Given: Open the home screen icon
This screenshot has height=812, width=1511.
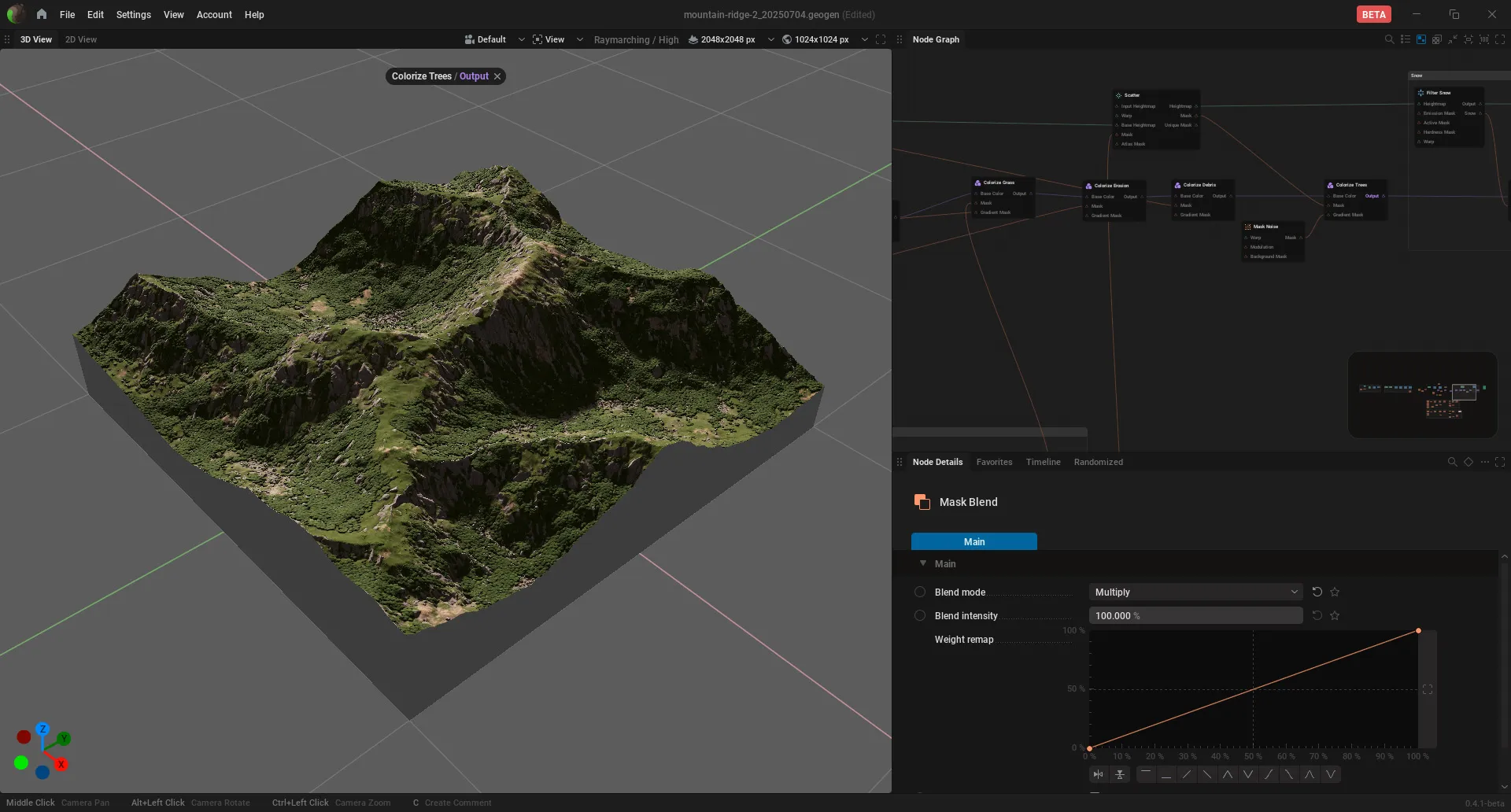Looking at the screenshot, I should tap(41, 14).
